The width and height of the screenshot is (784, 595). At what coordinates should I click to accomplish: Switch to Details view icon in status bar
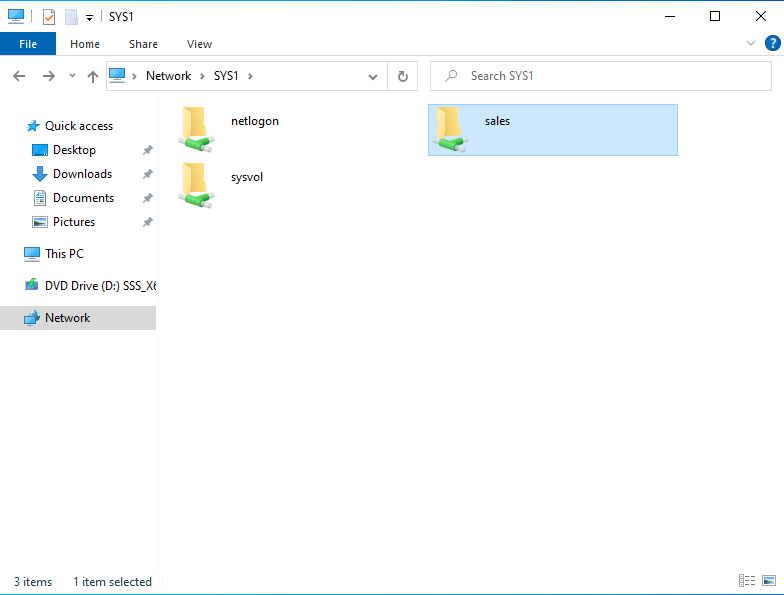(x=747, y=580)
